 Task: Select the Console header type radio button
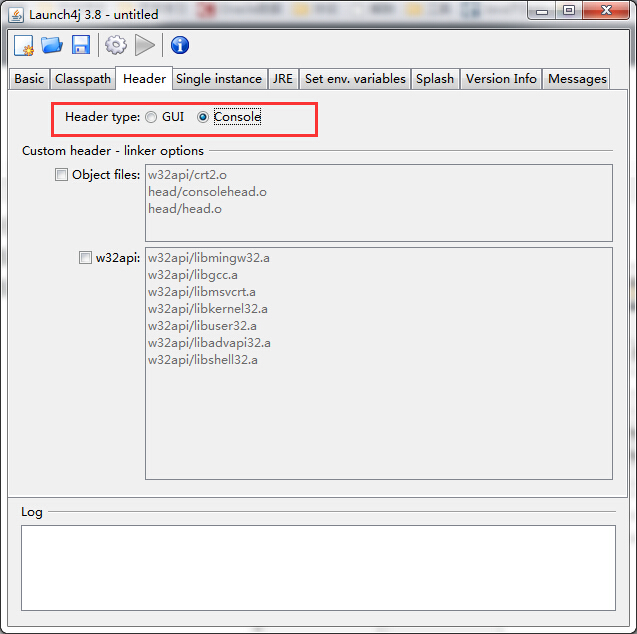coord(203,117)
